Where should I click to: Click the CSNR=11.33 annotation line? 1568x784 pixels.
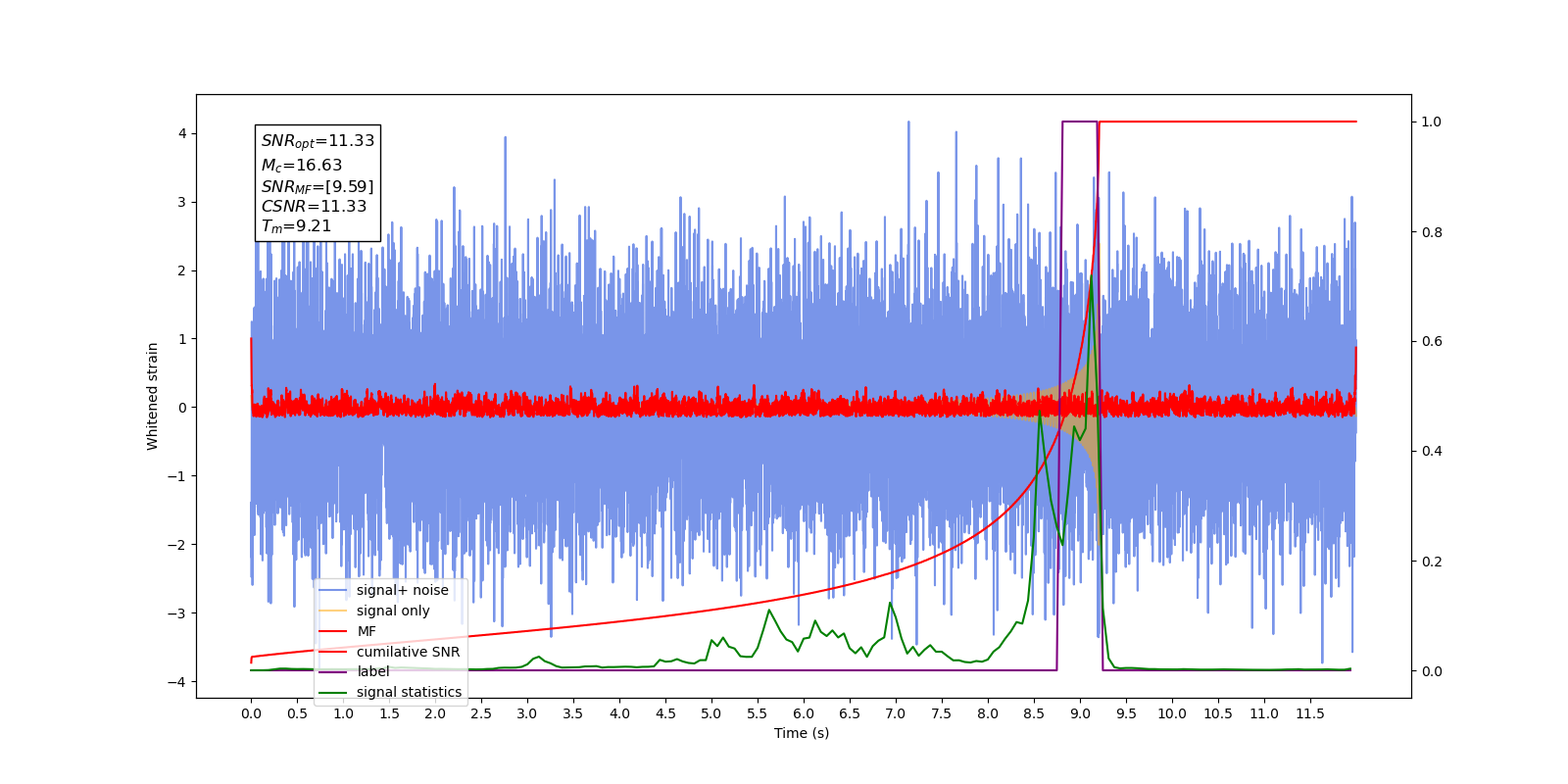click(x=314, y=206)
